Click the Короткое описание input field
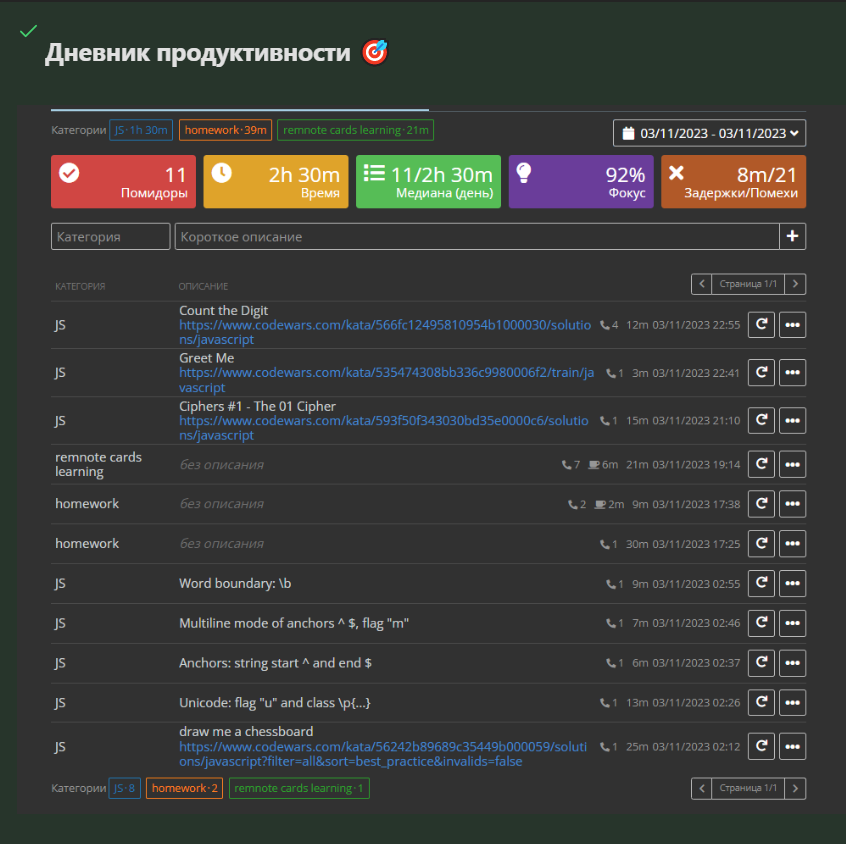The width and height of the screenshot is (846, 844). pyautogui.click(x=476, y=237)
